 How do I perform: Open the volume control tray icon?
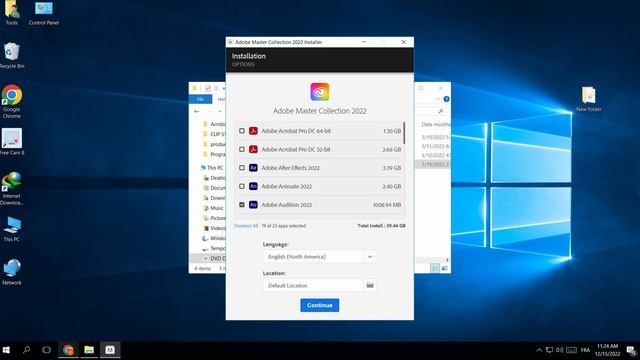coord(560,350)
